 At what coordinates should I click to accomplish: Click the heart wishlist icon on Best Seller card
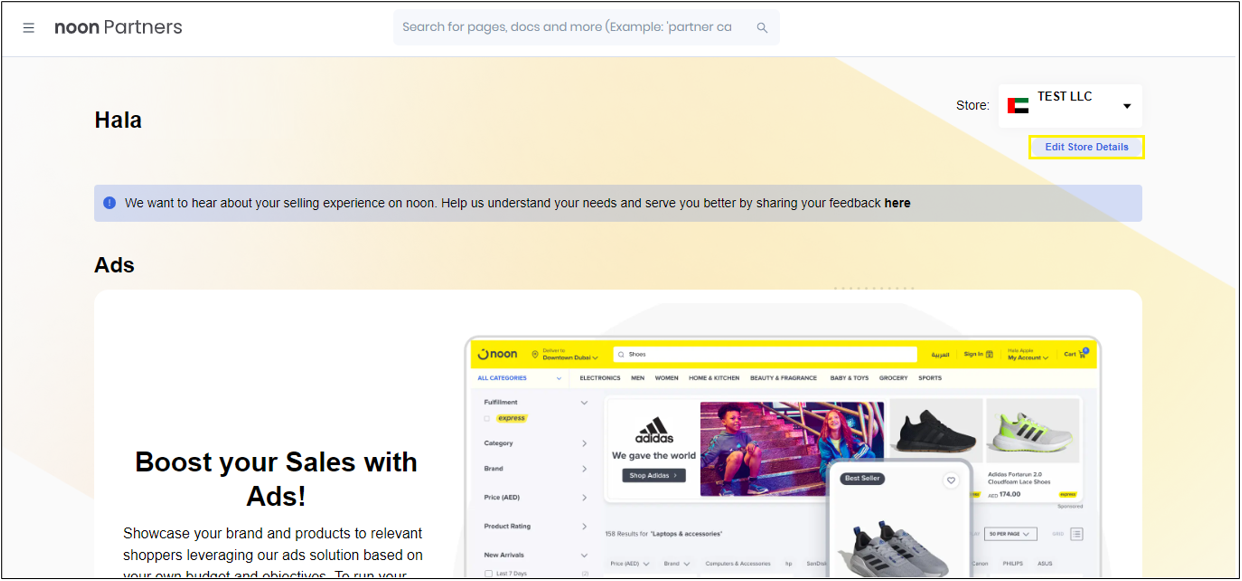(951, 481)
